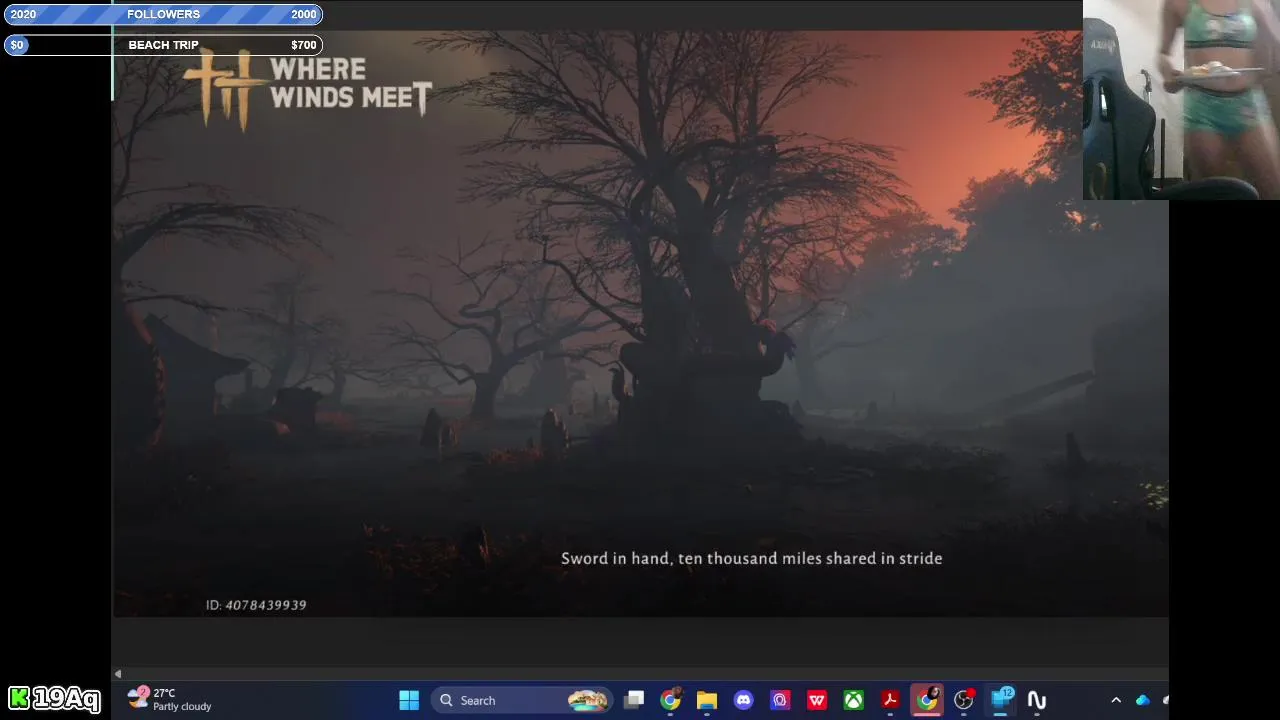Open the white N-shaped app icon
1280x720 pixels.
tap(1037, 700)
